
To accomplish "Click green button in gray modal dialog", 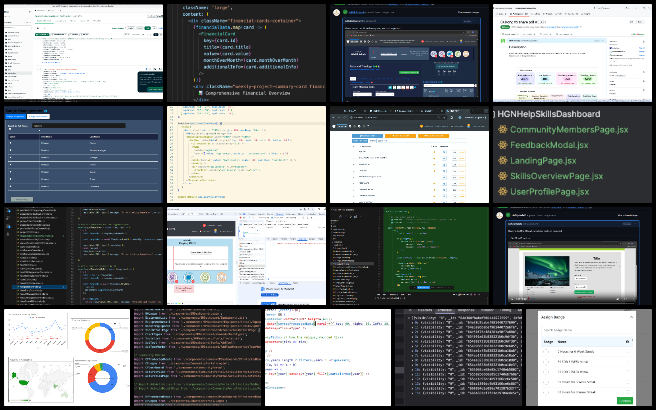I will 625,400.
